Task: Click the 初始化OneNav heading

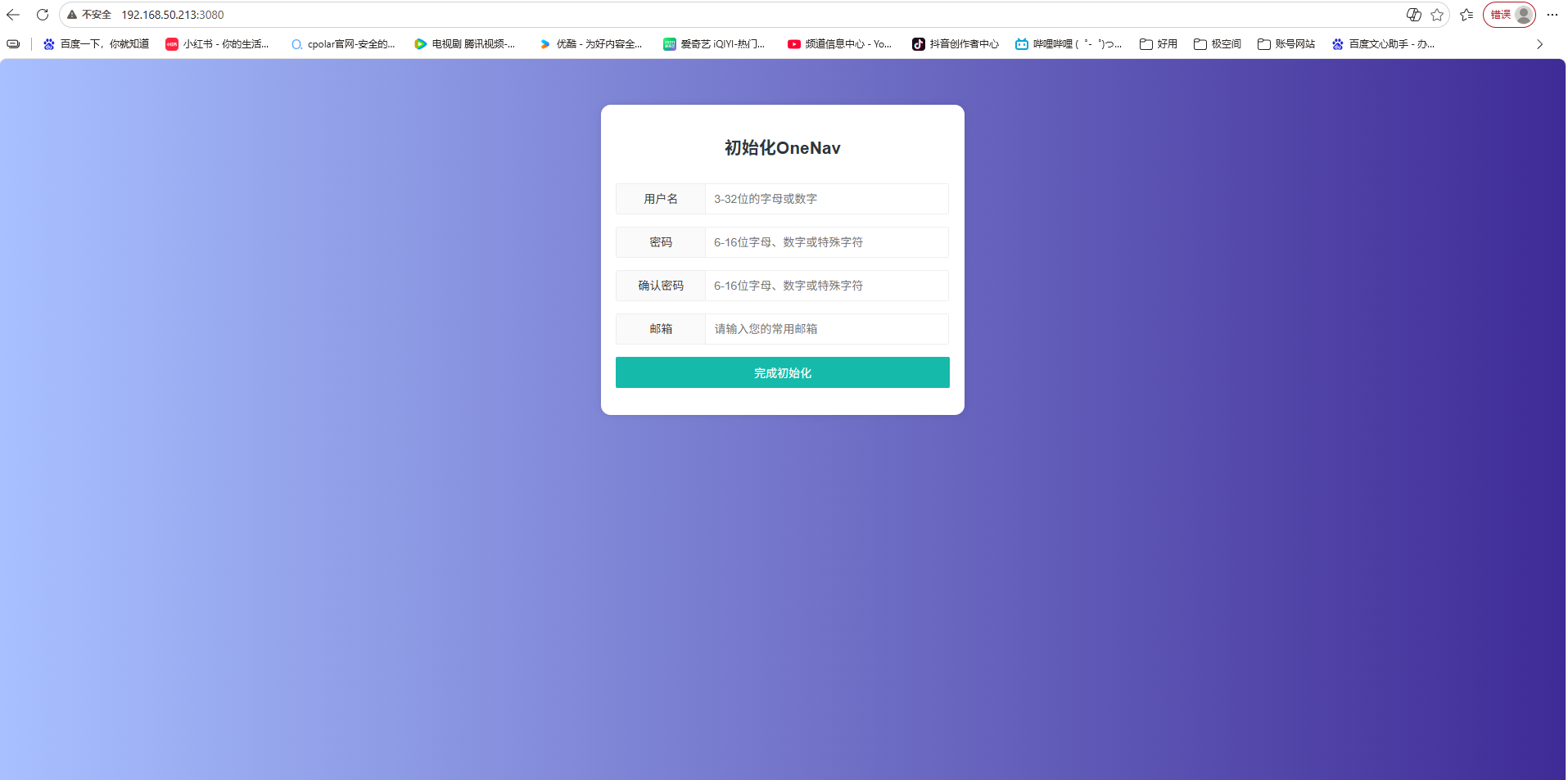Action: 783,148
